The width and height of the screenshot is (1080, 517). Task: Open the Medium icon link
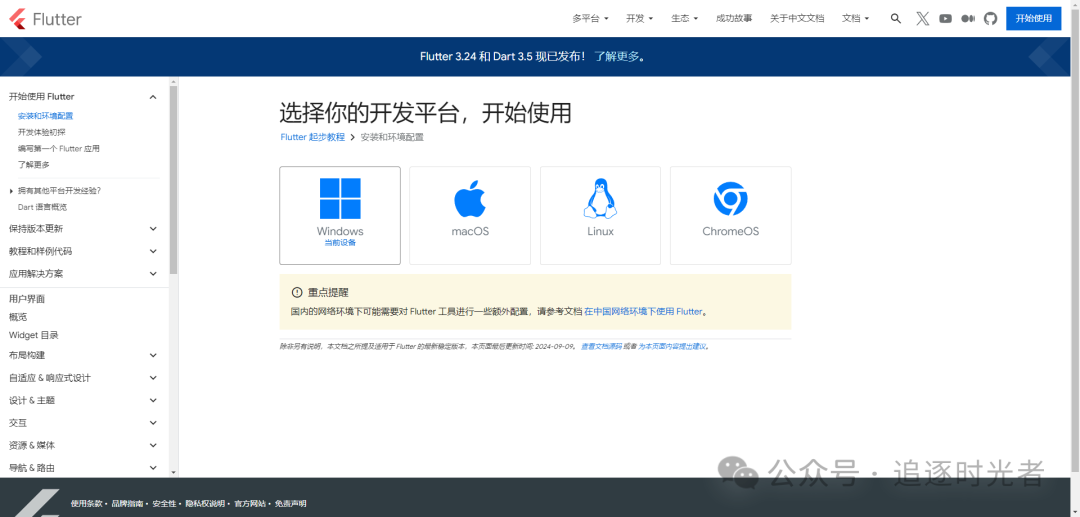(968, 19)
